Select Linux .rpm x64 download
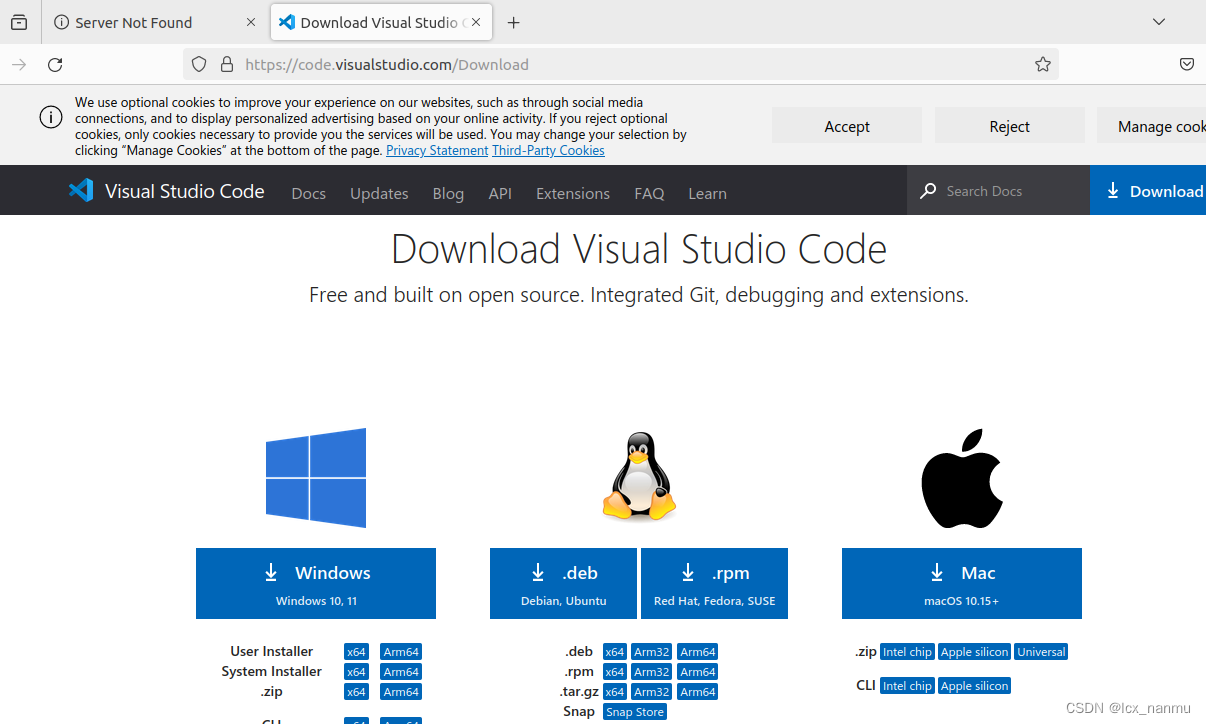The width and height of the screenshot is (1206, 724). tap(615, 672)
